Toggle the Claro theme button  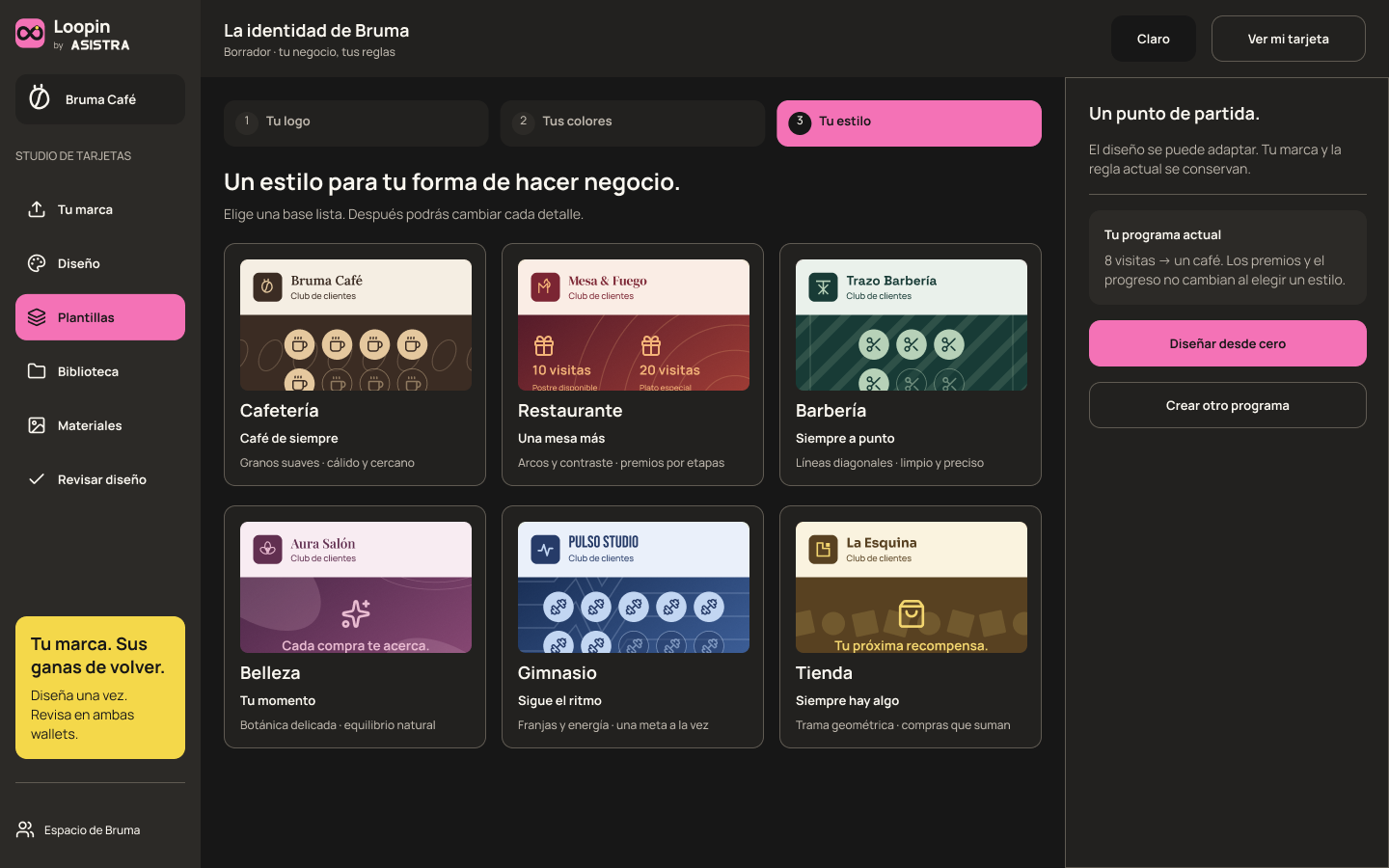point(1154,39)
